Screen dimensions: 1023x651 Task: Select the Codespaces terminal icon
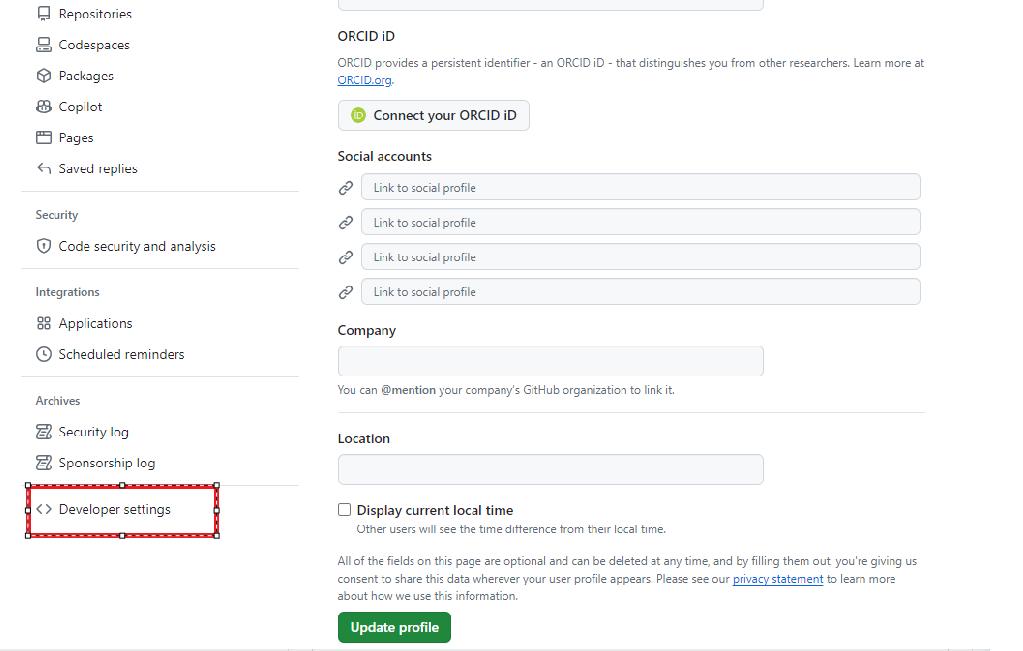(42, 44)
